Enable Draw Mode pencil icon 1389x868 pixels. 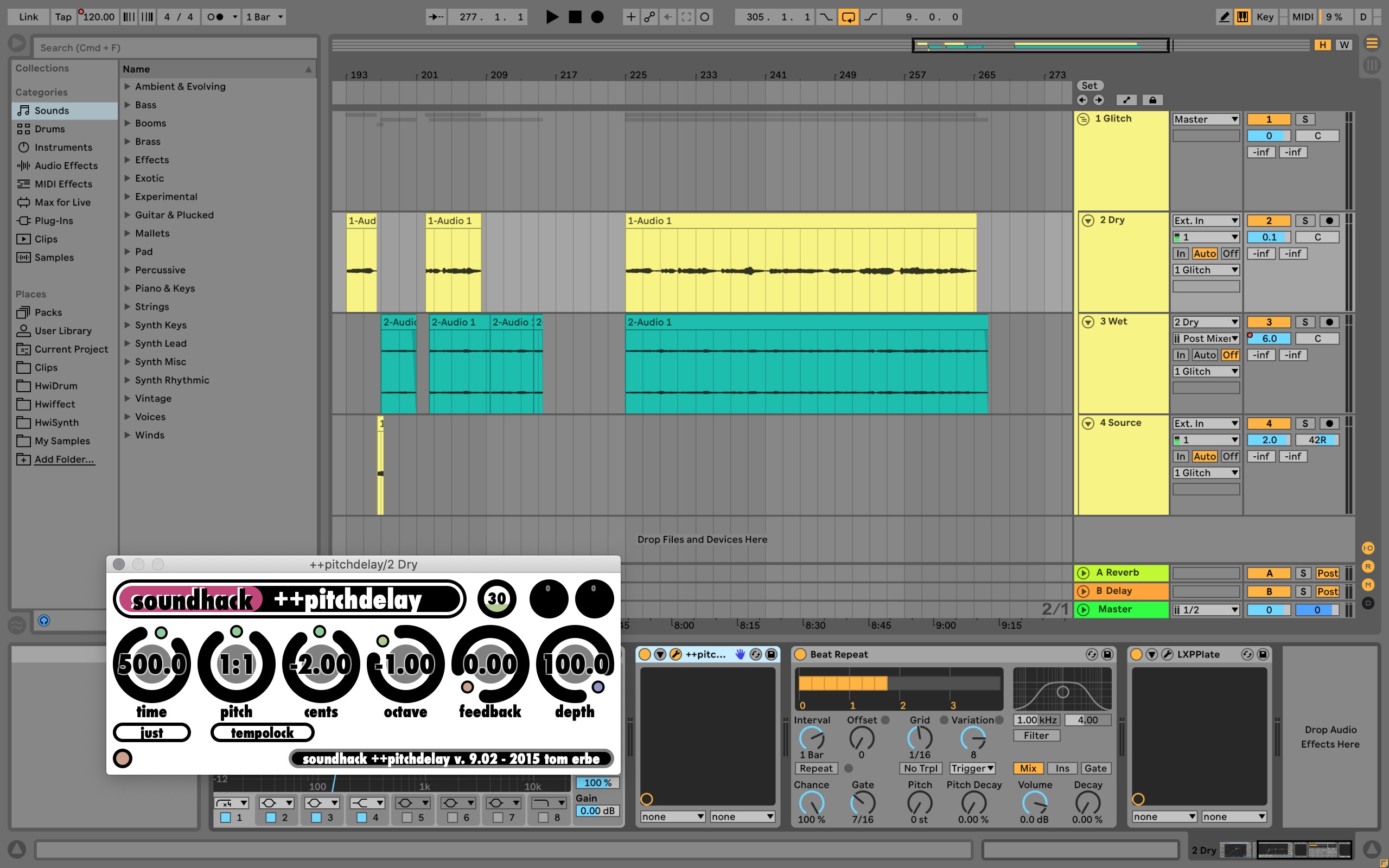(x=1224, y=17)
